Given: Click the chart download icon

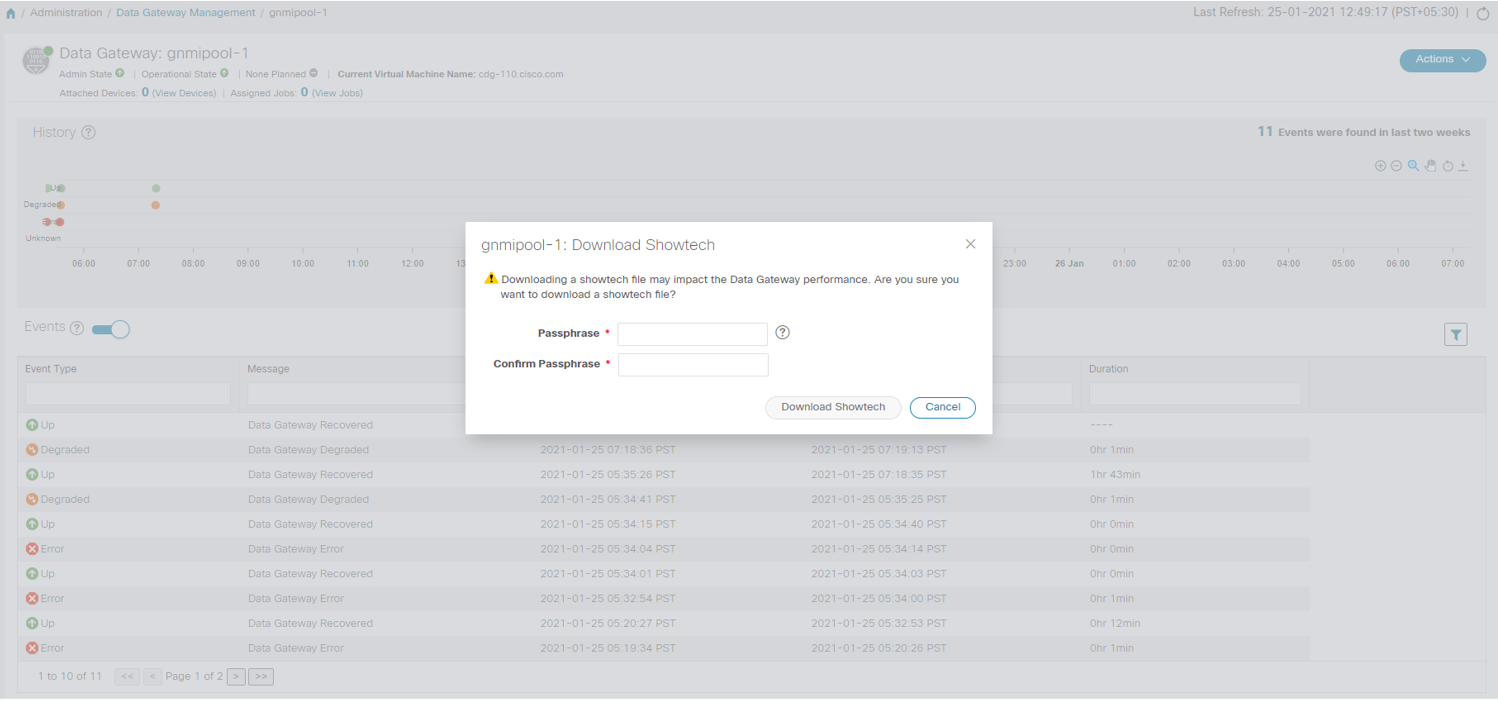Looking at the screenshot, I should click(x=1463, y=166).
